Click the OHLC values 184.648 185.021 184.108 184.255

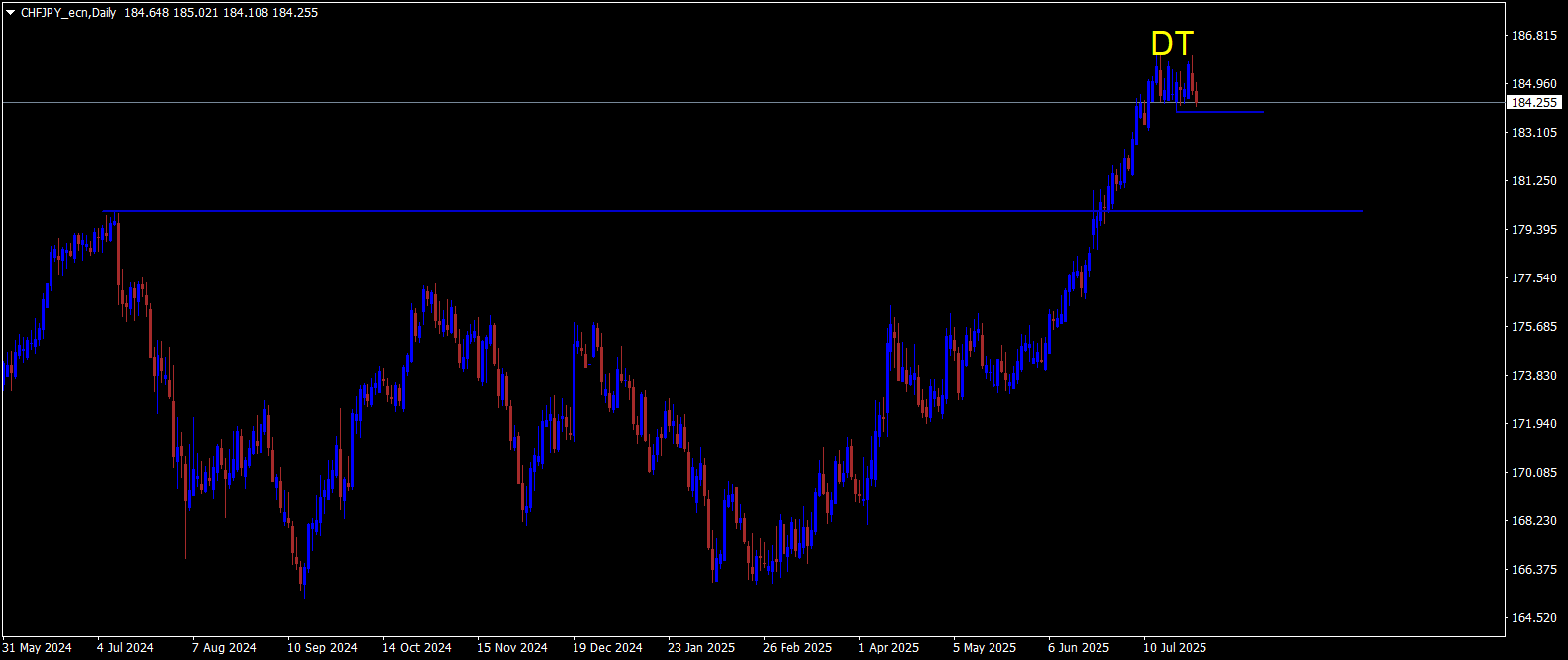click(x=221, y=13)
